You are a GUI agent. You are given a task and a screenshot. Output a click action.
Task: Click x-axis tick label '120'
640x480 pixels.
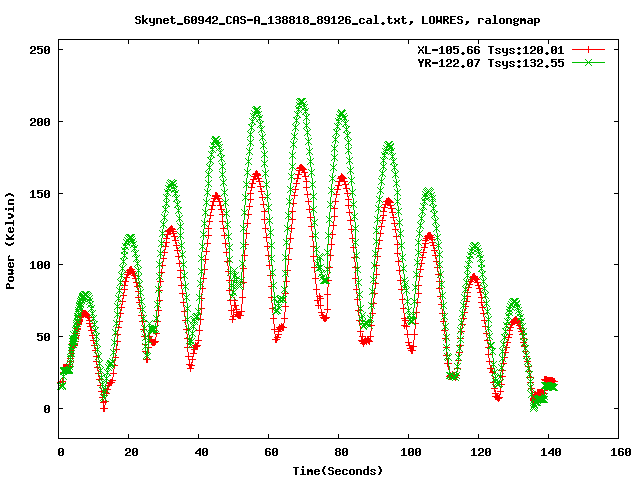[481, 452]
